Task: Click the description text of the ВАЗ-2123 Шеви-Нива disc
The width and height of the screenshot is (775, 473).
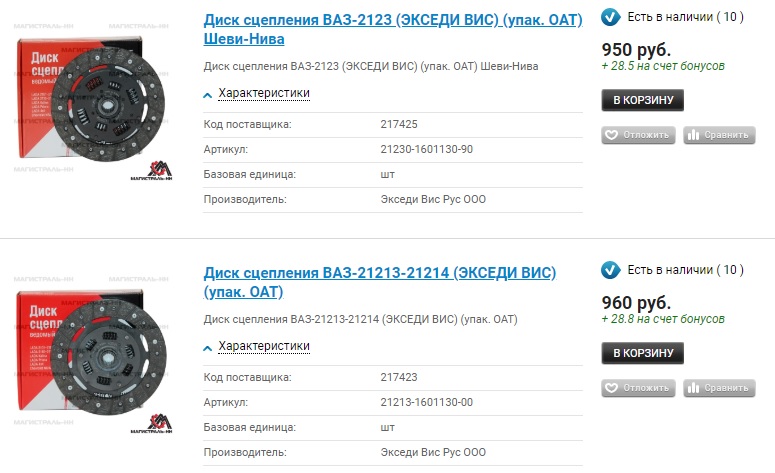Action: pos(371,66)
